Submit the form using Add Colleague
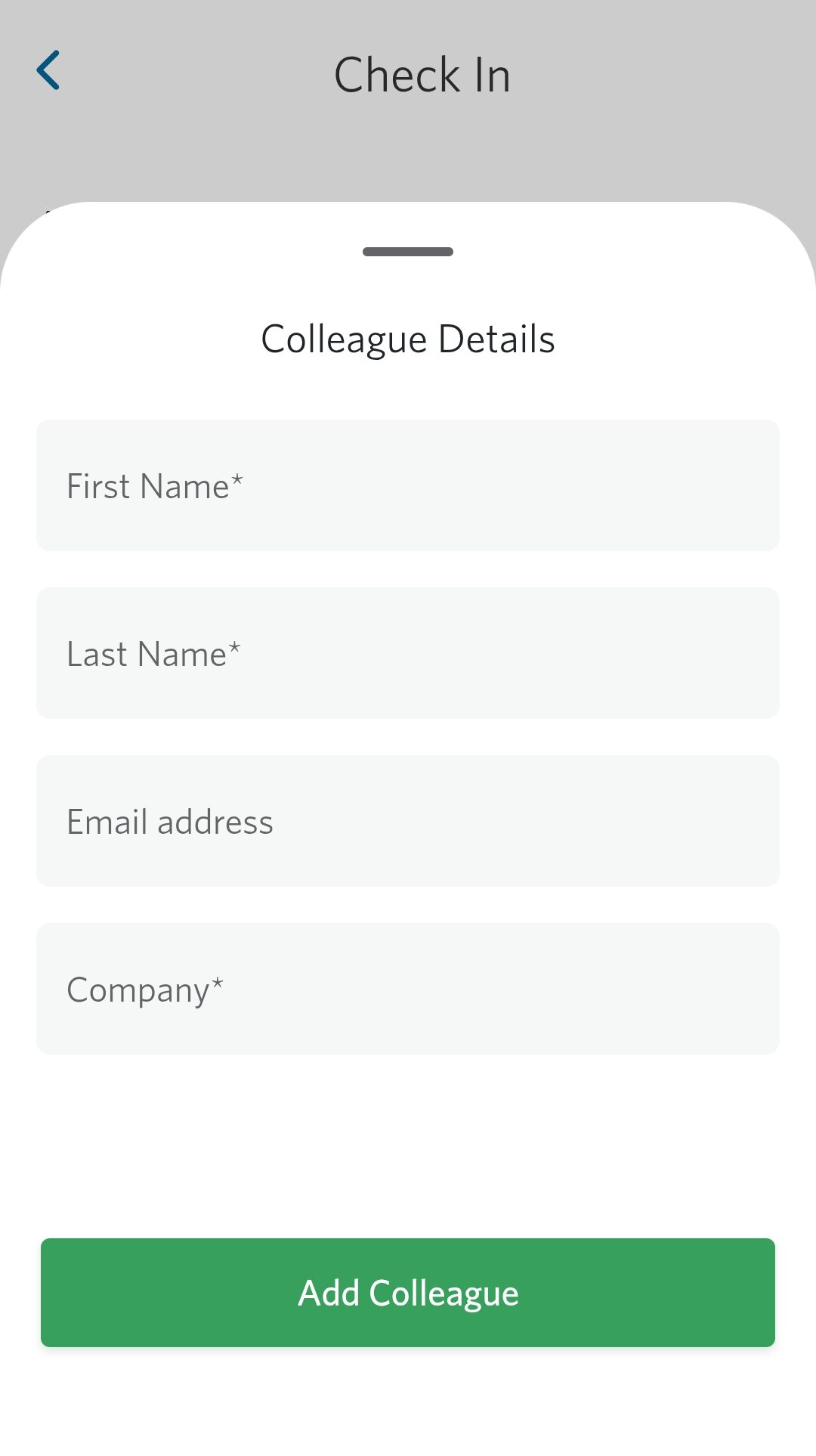This screenshot has height=1456, width=816. coord(408,1293)
